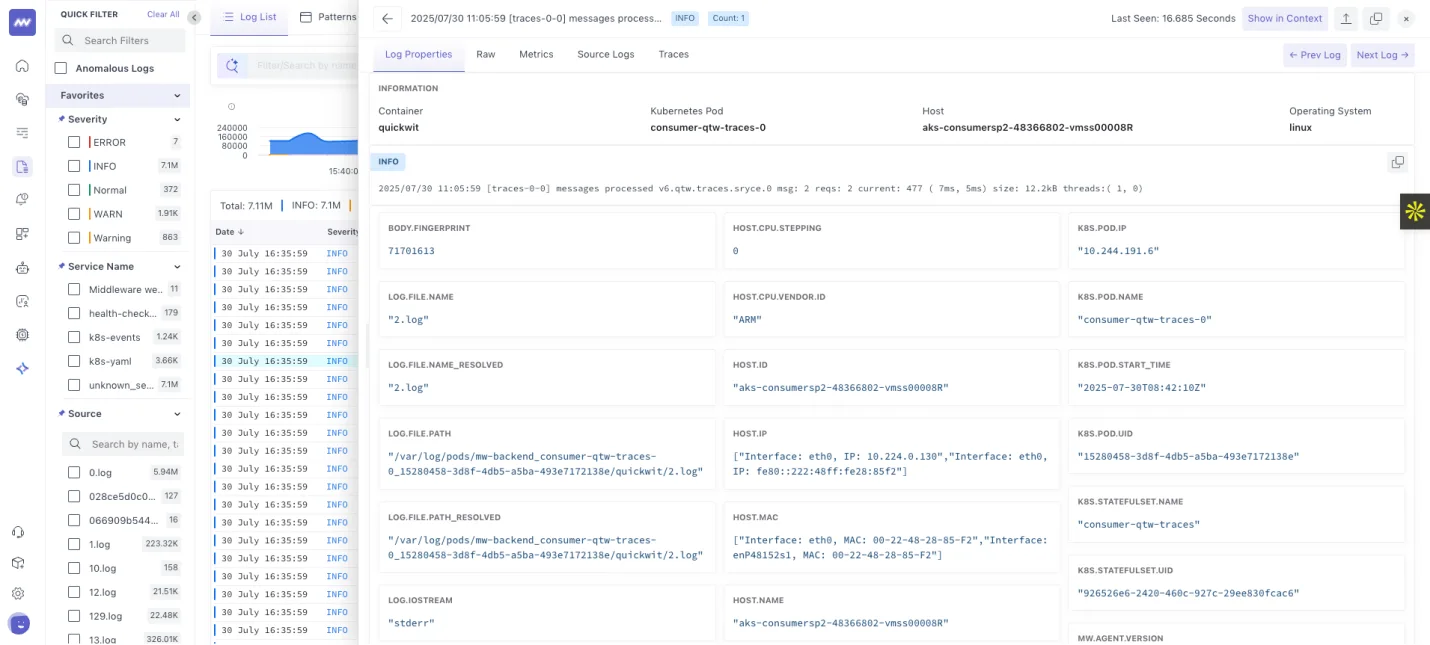Copy log via header copy icon
Viewport: 1430px width, 645px height.
pos(1376,18)
